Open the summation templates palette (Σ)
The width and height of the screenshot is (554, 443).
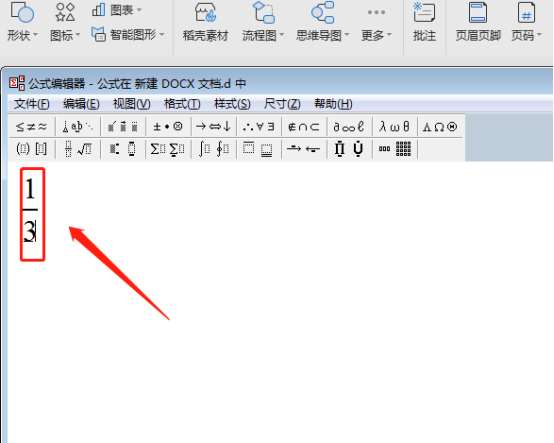(x=168, y=149)
